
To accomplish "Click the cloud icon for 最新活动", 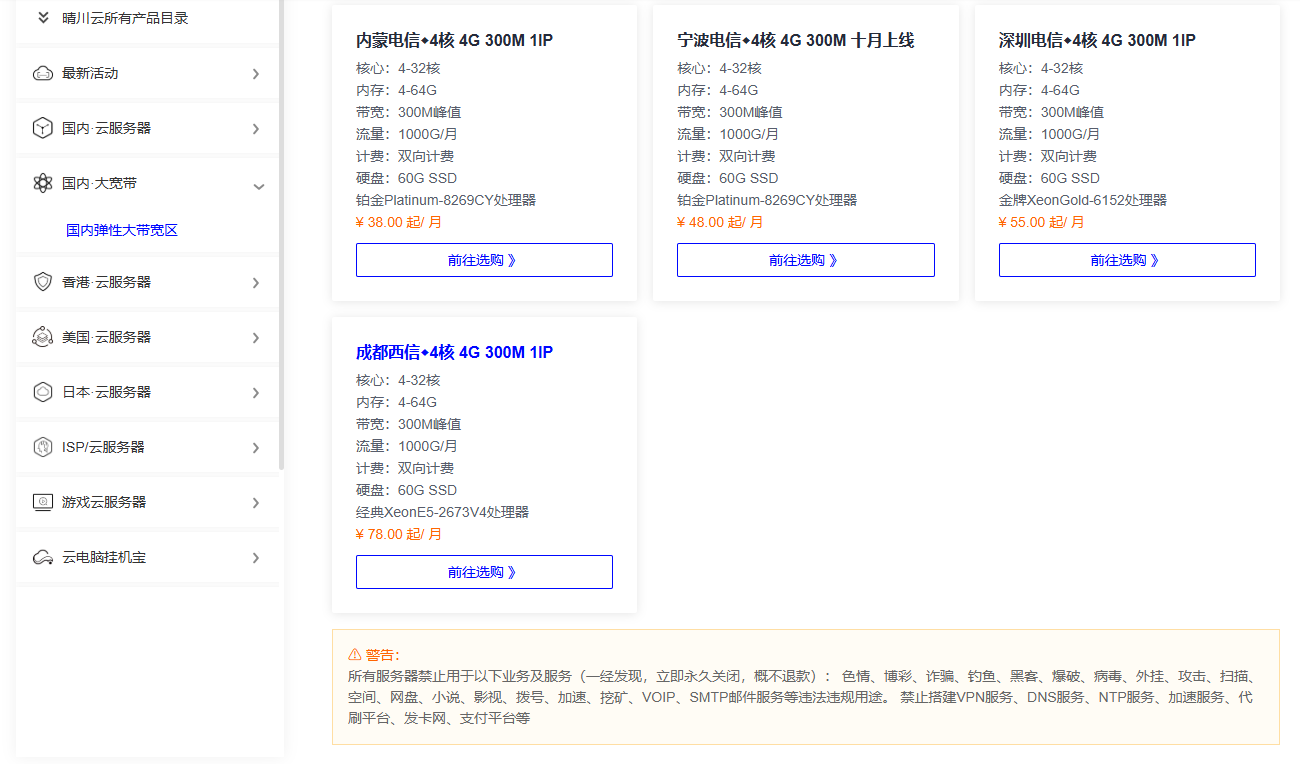I will (x=43, y=73).
